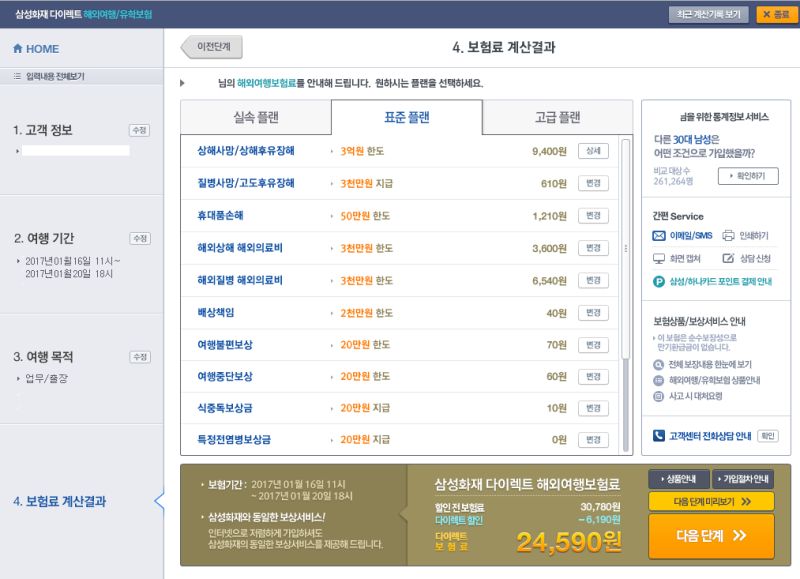Go to step 2. 여행 기간
This screenshot has height=579, width=800.
click(x=44, y=238)
